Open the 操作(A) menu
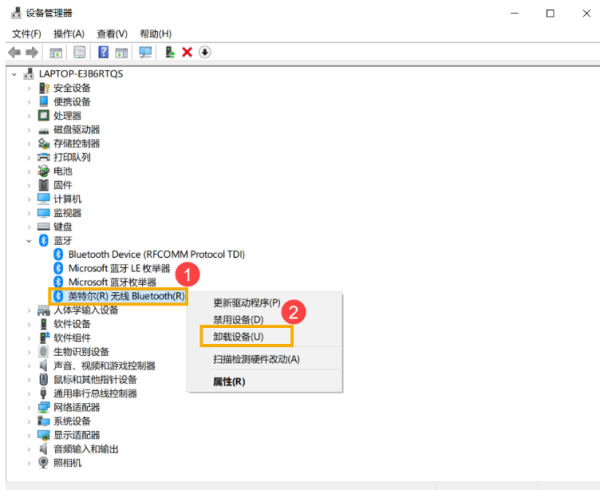This screenshot has height=490, width=600. pyautogui.click(x=69, y=33)
